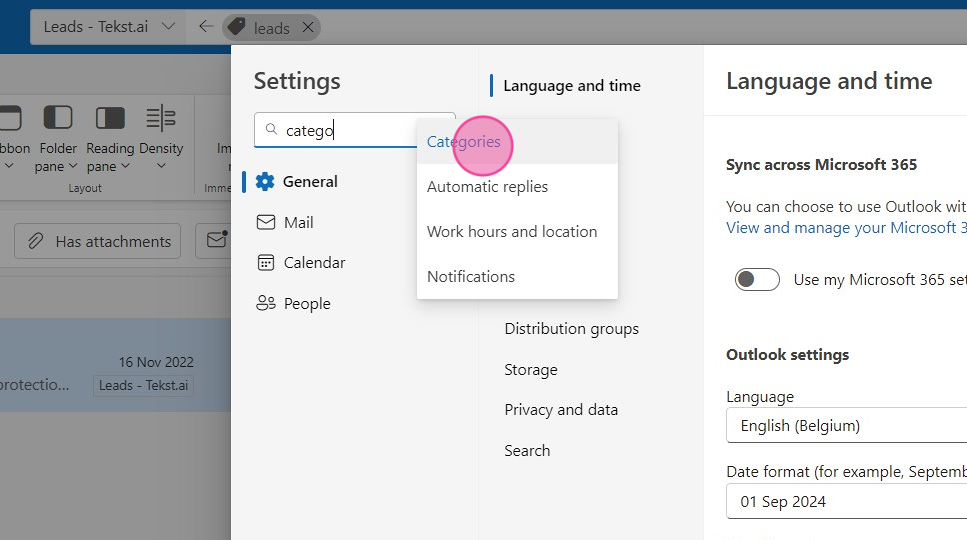Select the message dated 16 Nov 2022

(x=115, y=365)
